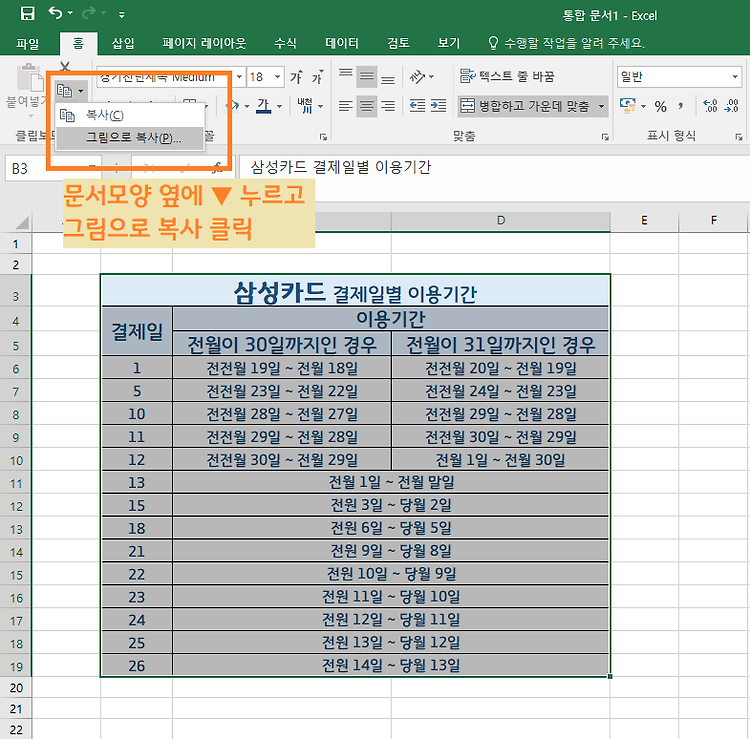Open the font size 18 dropdown
Viewport: 750px width, 739px height.
pyautogui.click(x=277, y=77)
